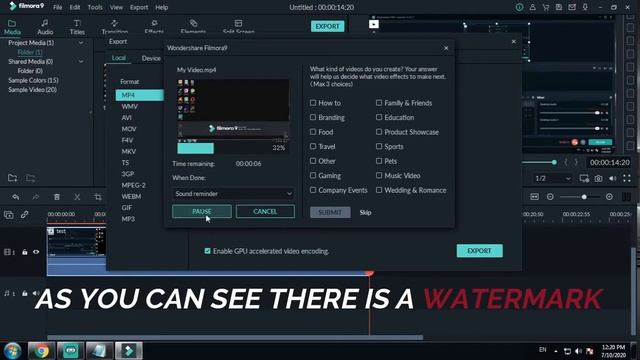Screen dimensions: 640x360
Task: Click the timeline zoom in plus icon
Action: coord(609,197)
